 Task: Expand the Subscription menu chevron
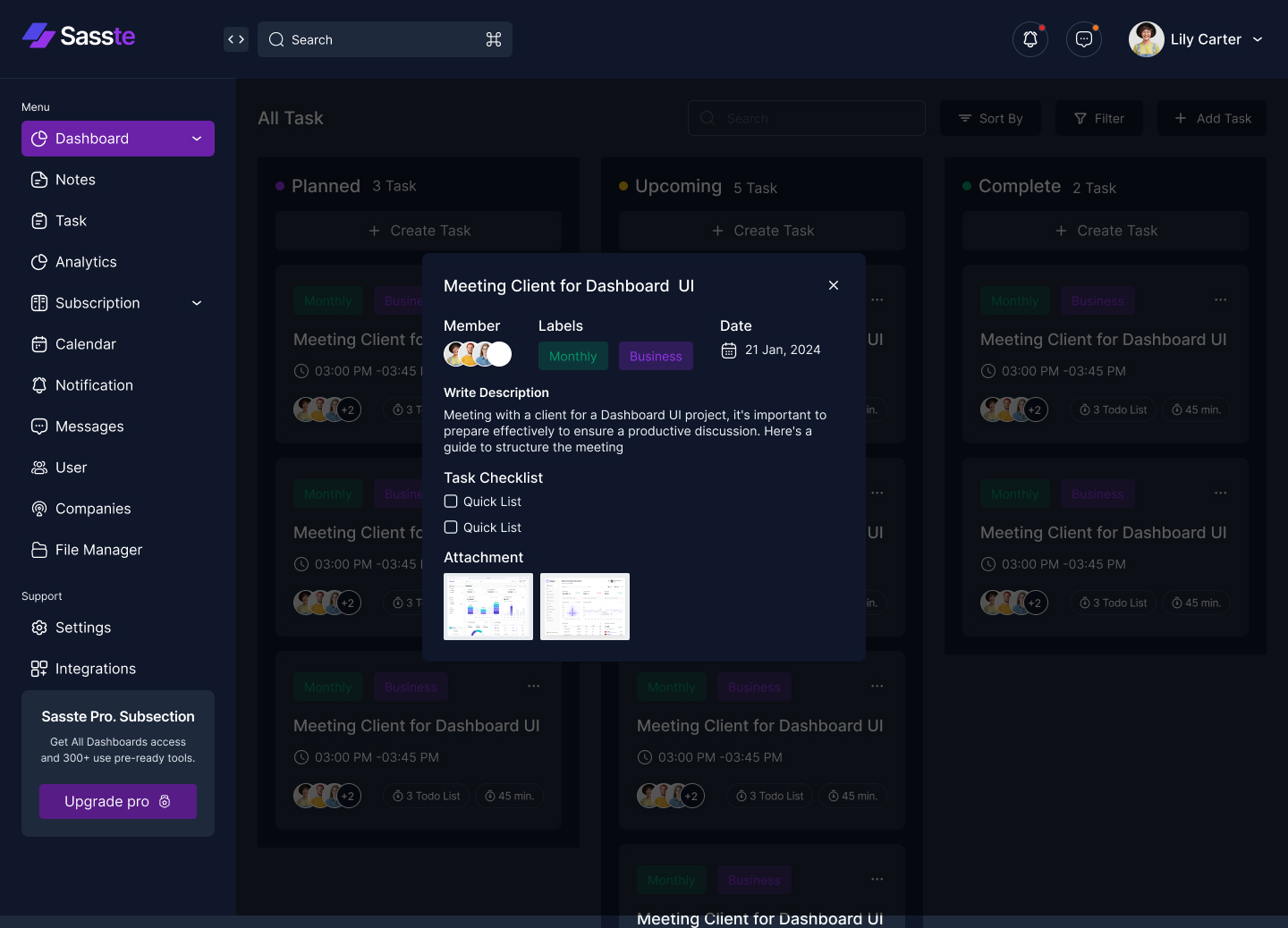[x=196, y=303]
